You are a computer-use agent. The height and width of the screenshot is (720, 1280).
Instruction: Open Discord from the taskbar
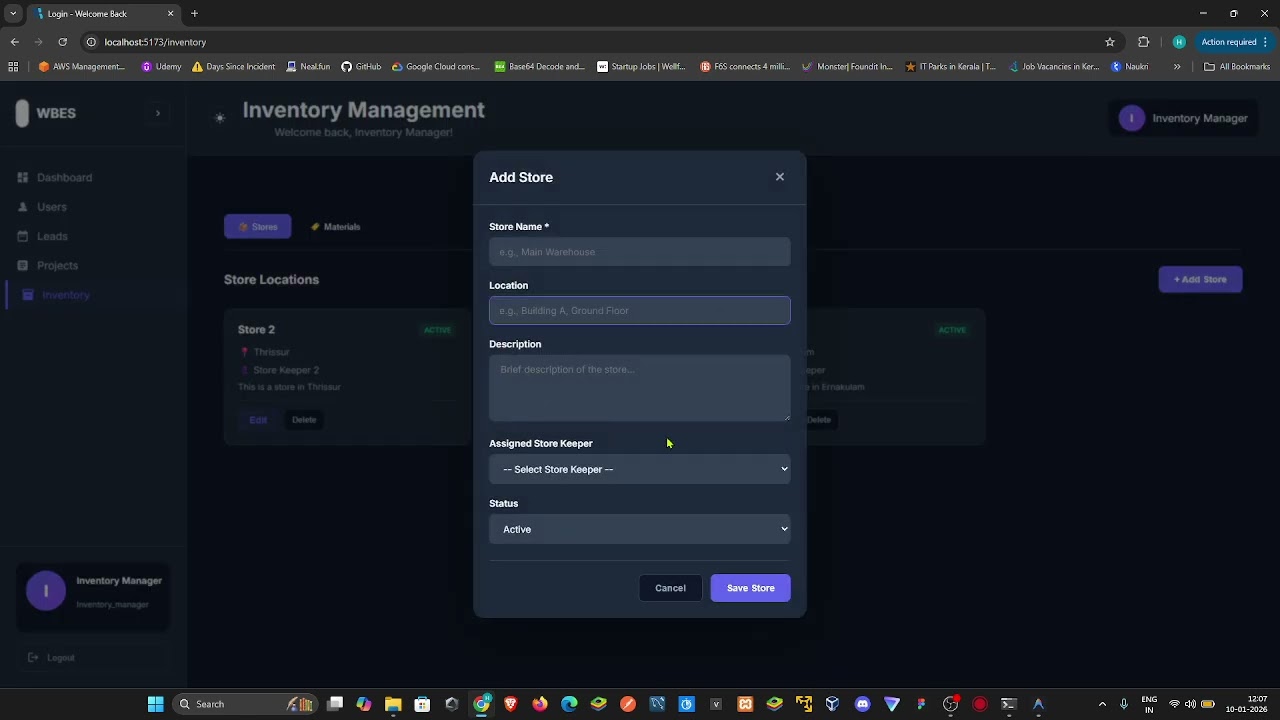(x=862, y=704)
